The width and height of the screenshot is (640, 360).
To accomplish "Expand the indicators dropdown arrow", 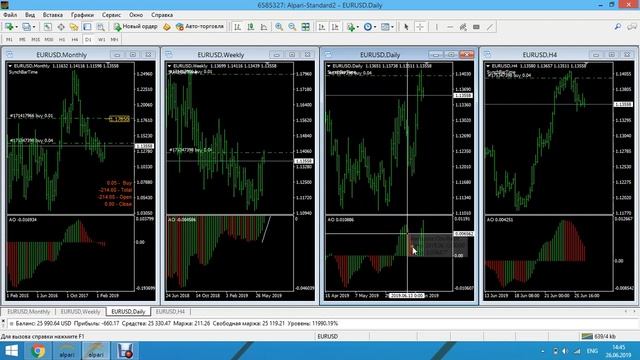I will pos(358,27).
